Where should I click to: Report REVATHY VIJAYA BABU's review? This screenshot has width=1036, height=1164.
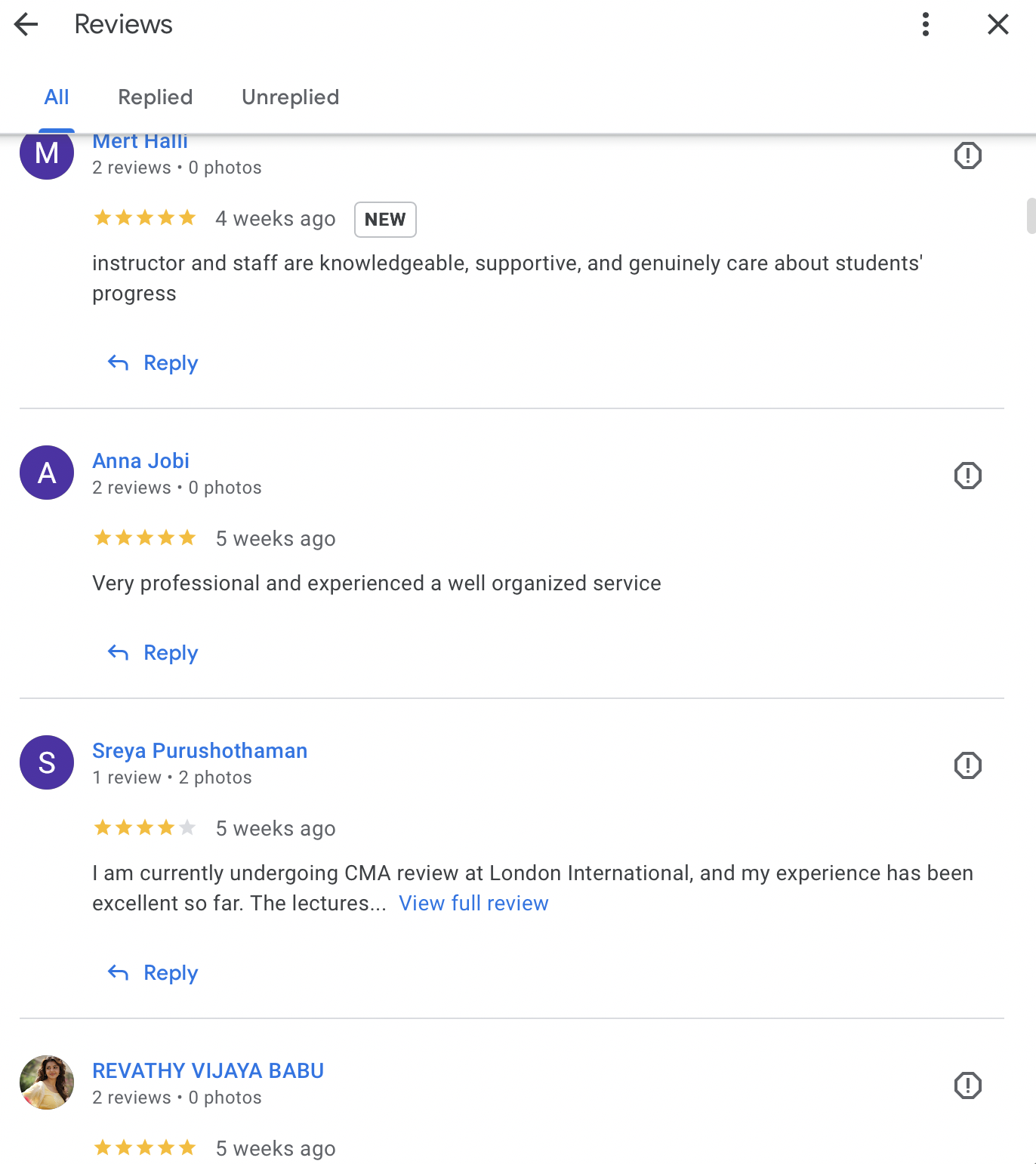point(967,1085)
